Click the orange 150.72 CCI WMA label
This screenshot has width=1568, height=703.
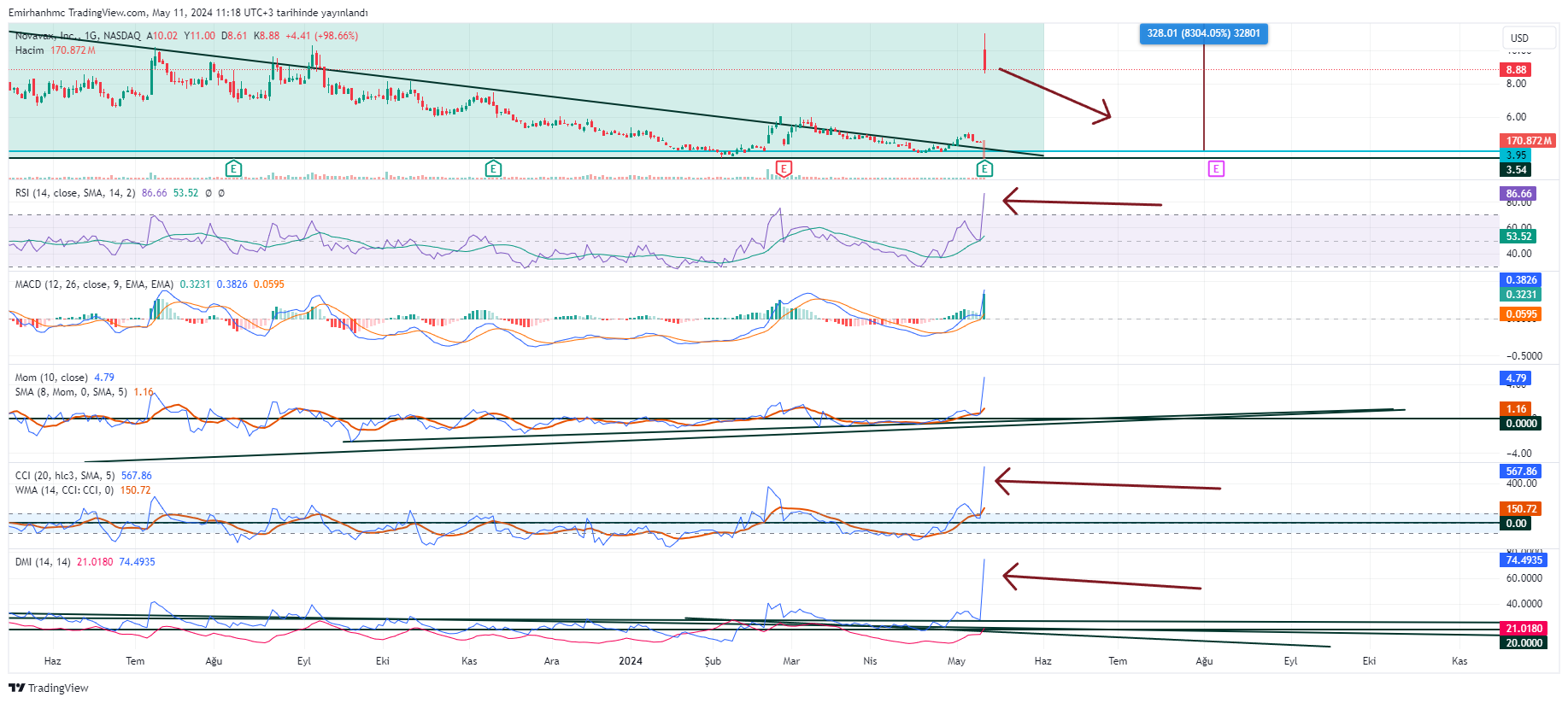1521,509
